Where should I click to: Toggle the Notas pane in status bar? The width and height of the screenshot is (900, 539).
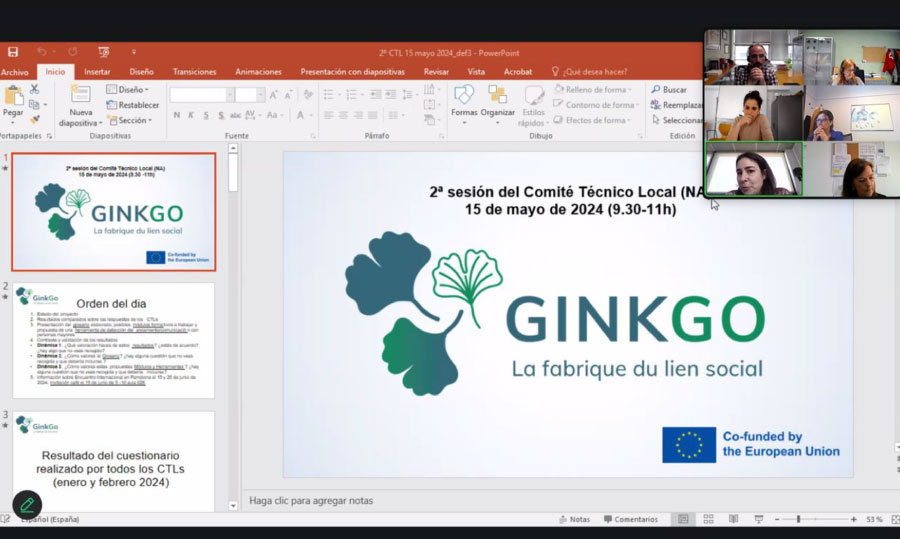[x=574, y=520]
